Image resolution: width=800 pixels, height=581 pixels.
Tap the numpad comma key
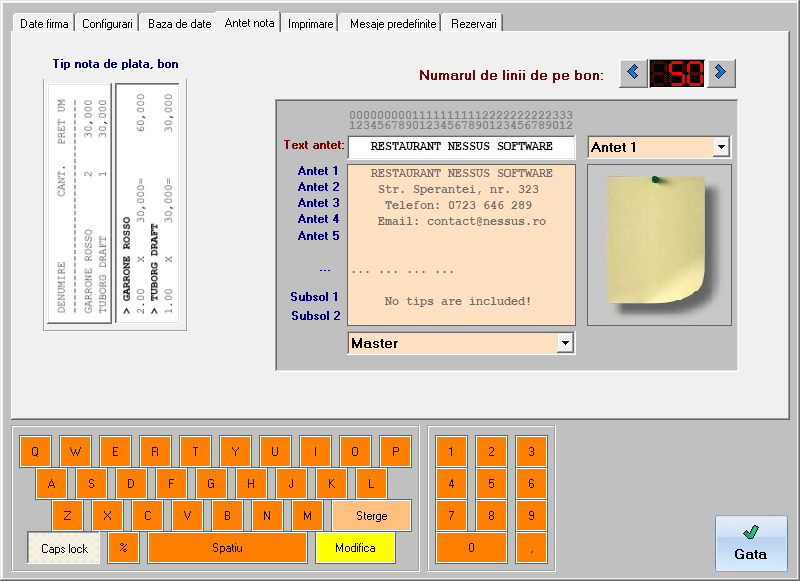click(x=531, y=548)
